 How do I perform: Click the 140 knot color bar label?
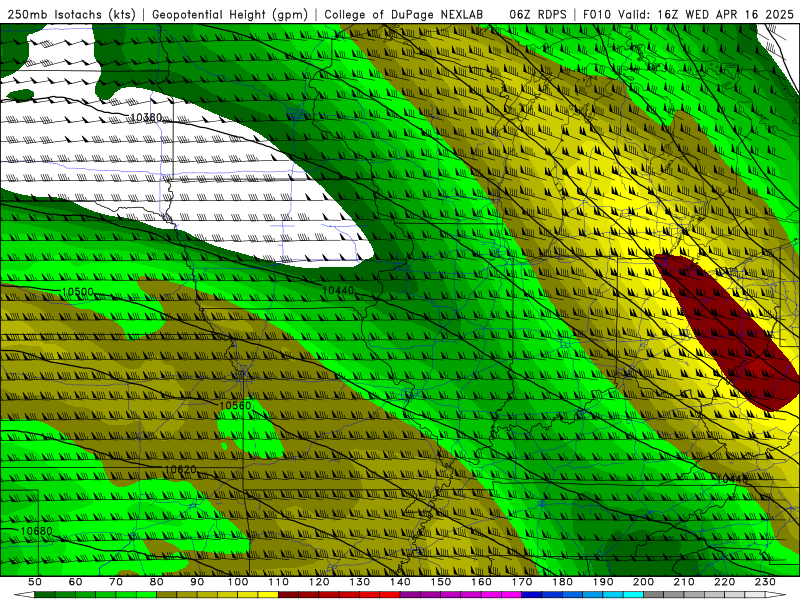coord(401,582)
